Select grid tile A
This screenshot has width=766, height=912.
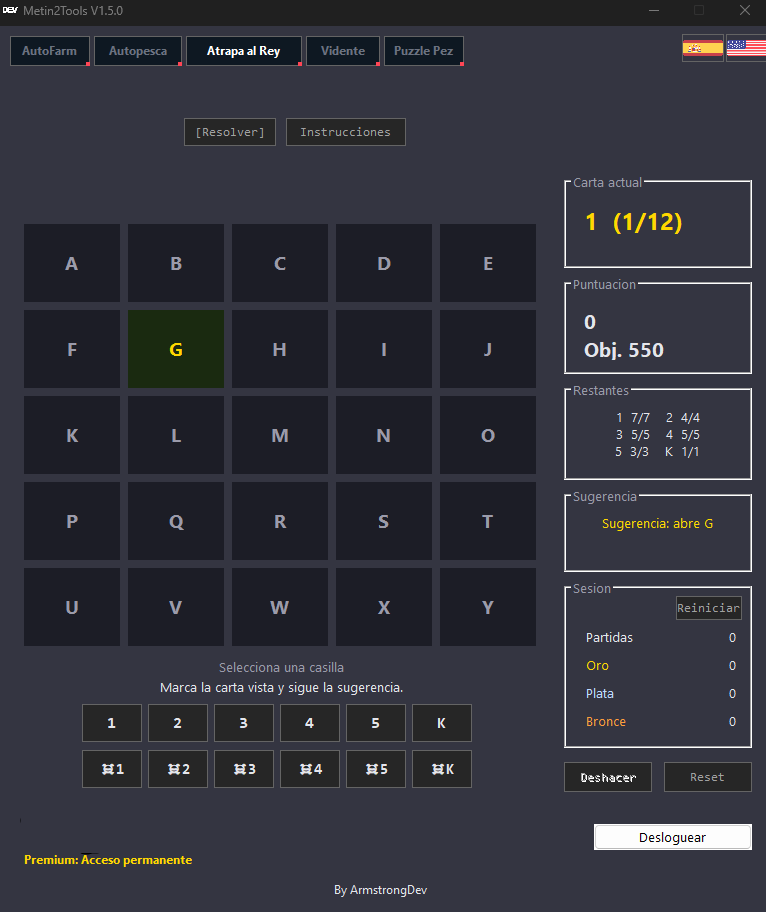(x=72, y=263)
